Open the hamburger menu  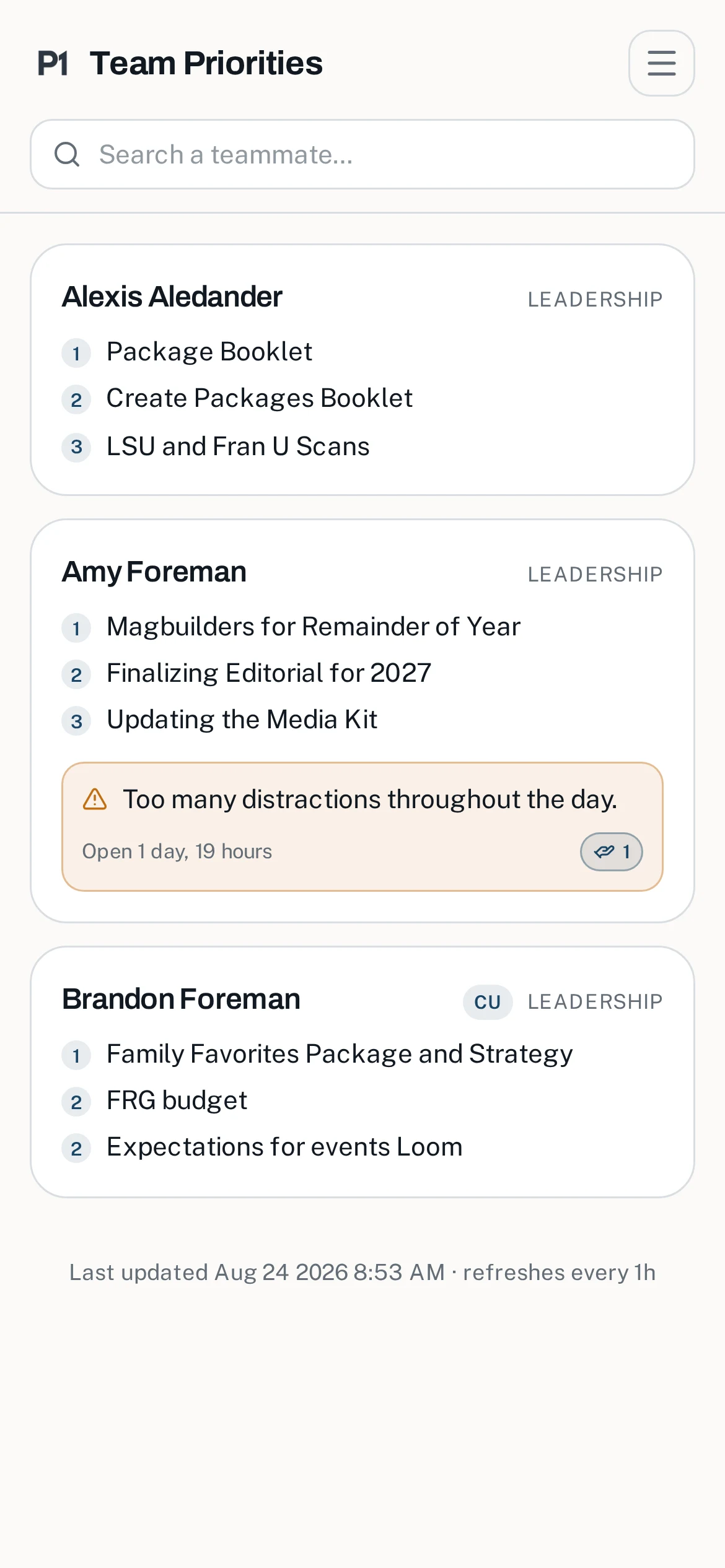(661, 63)
